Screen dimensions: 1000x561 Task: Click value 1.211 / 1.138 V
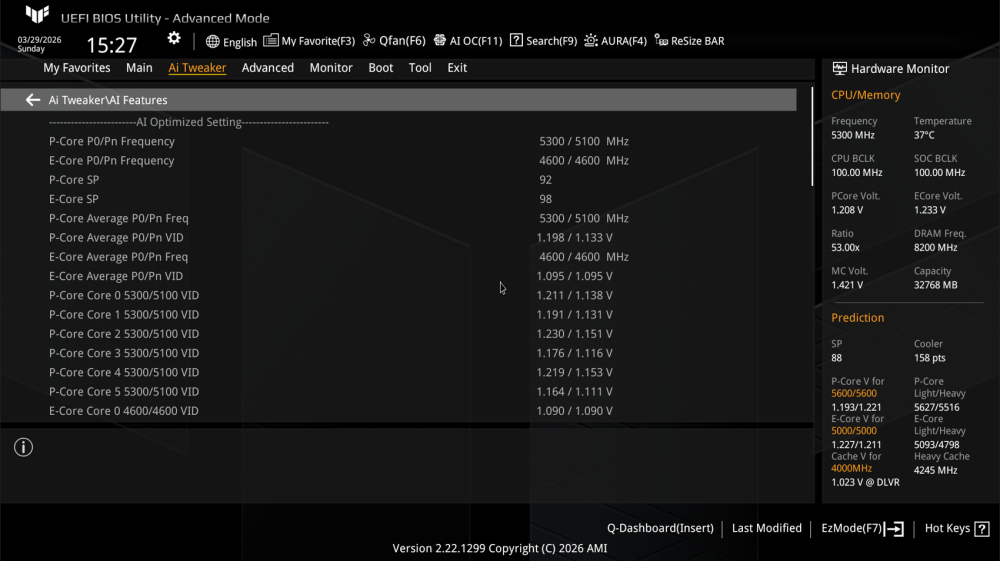coord(574,295)
